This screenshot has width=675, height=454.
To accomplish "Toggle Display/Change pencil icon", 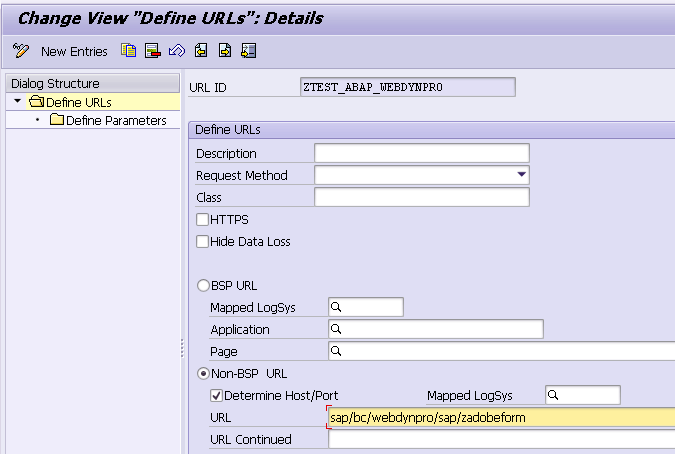I will (x=21, y=51).
